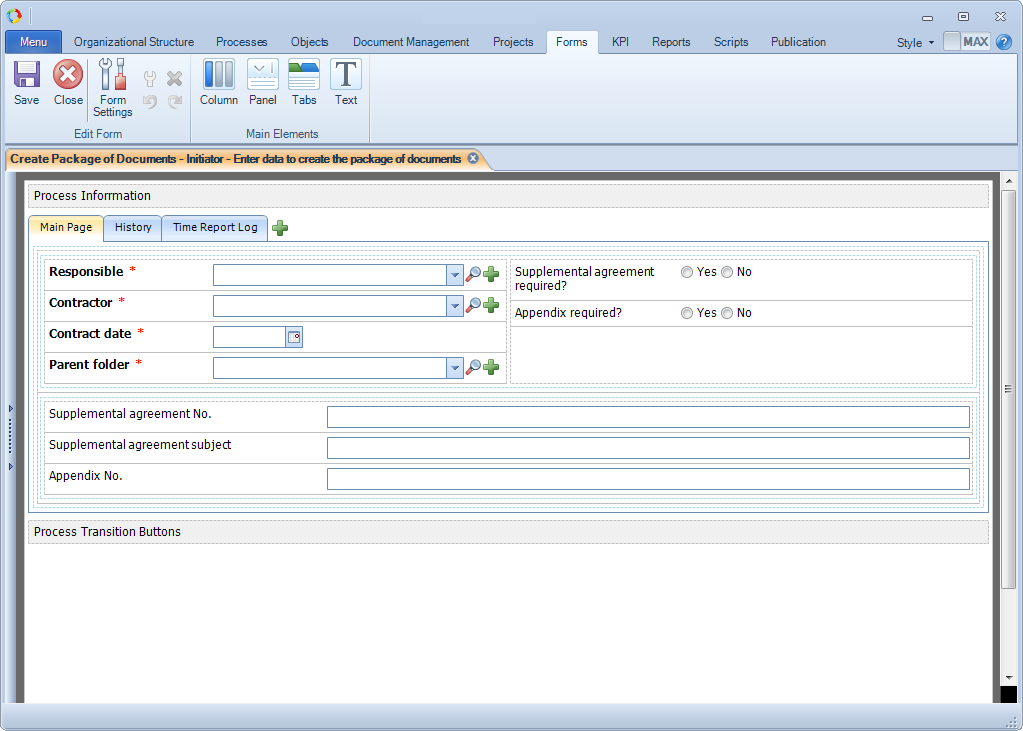Screen dimensions: 1023x731
Task: Open Contract date calendar picker
Action: [x=294, y=337]
